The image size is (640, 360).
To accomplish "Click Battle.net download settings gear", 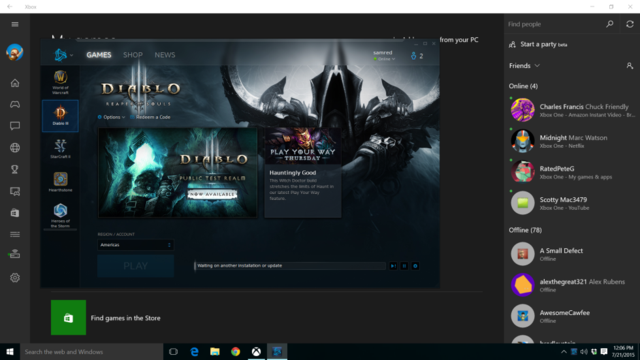I will click(415, 266).
